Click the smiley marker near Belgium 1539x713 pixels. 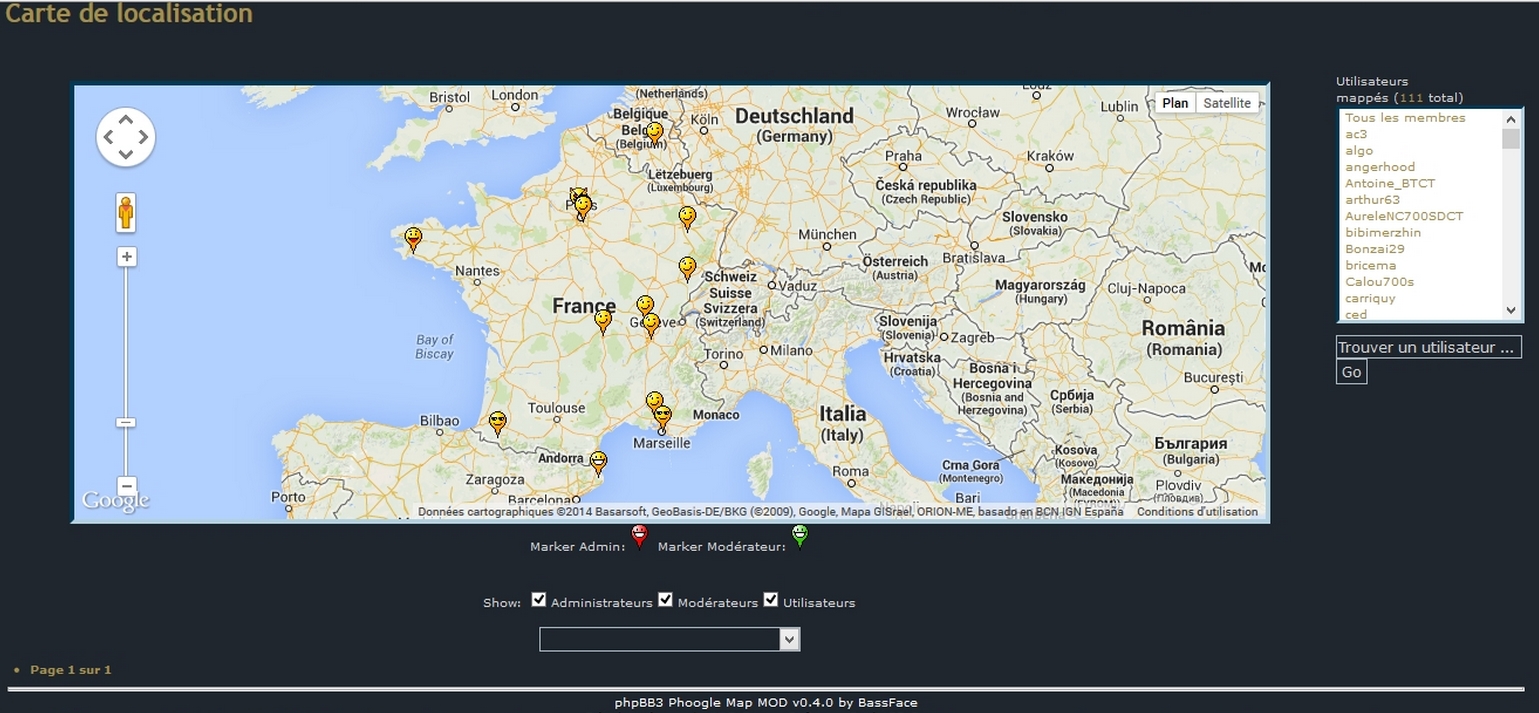coord(654,132)
